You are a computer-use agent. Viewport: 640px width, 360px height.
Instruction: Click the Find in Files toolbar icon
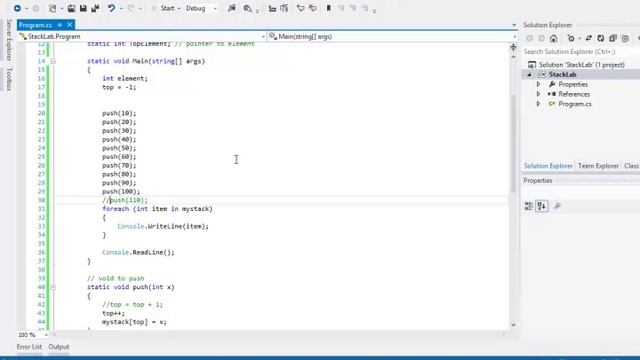coord(248,8)
